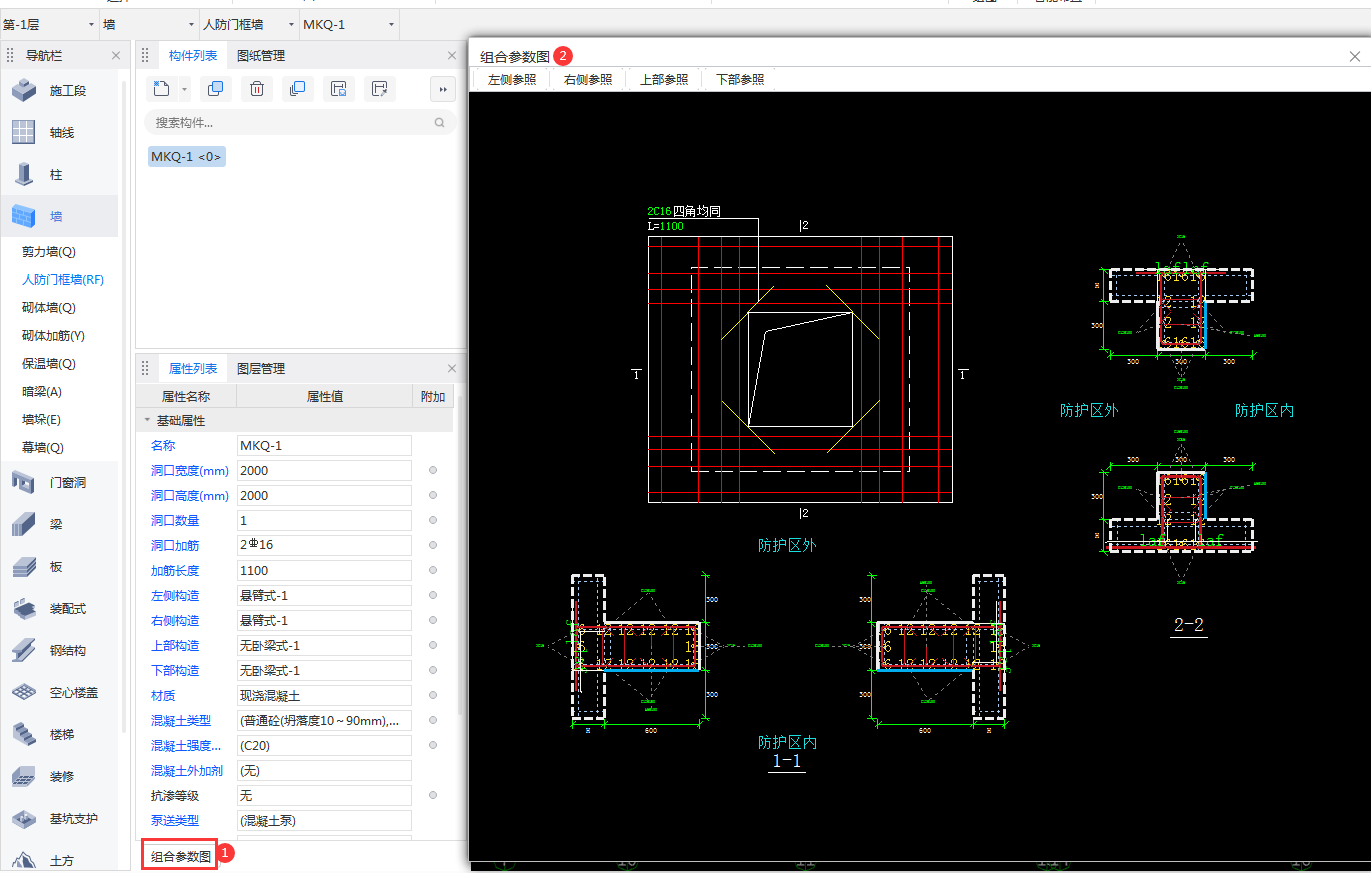Click the 洞口宽度 value field 2000
The height and width of the screenshot is (873, 1371).
324,470
